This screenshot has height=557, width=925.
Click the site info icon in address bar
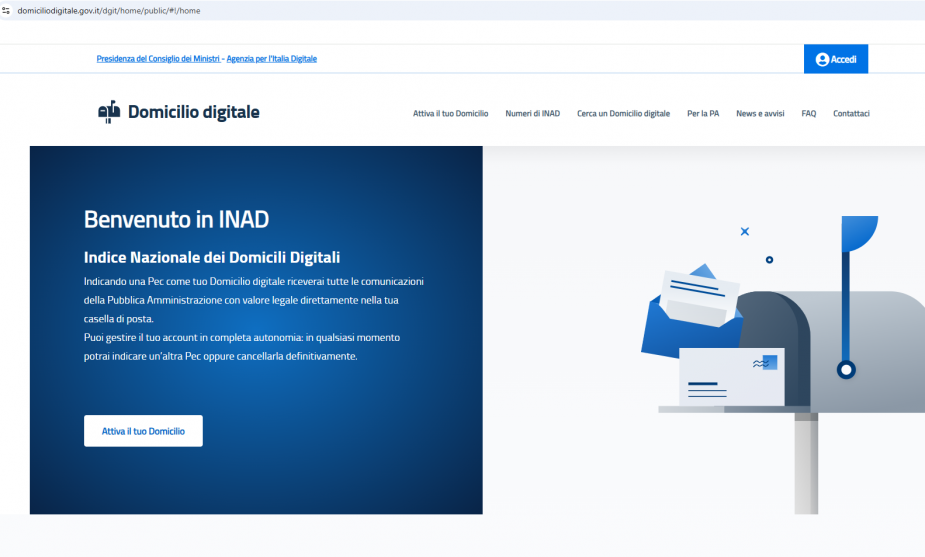(6, 11)
